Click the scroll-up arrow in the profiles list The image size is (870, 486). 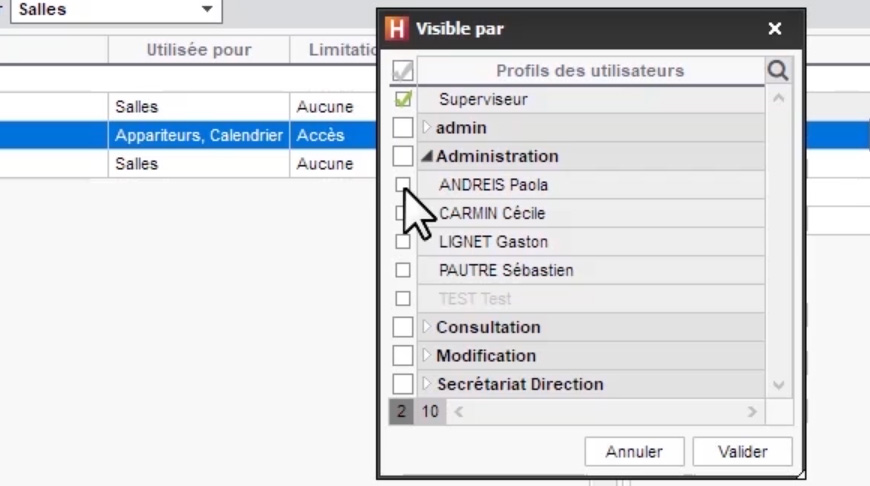[x=778, y=99]
